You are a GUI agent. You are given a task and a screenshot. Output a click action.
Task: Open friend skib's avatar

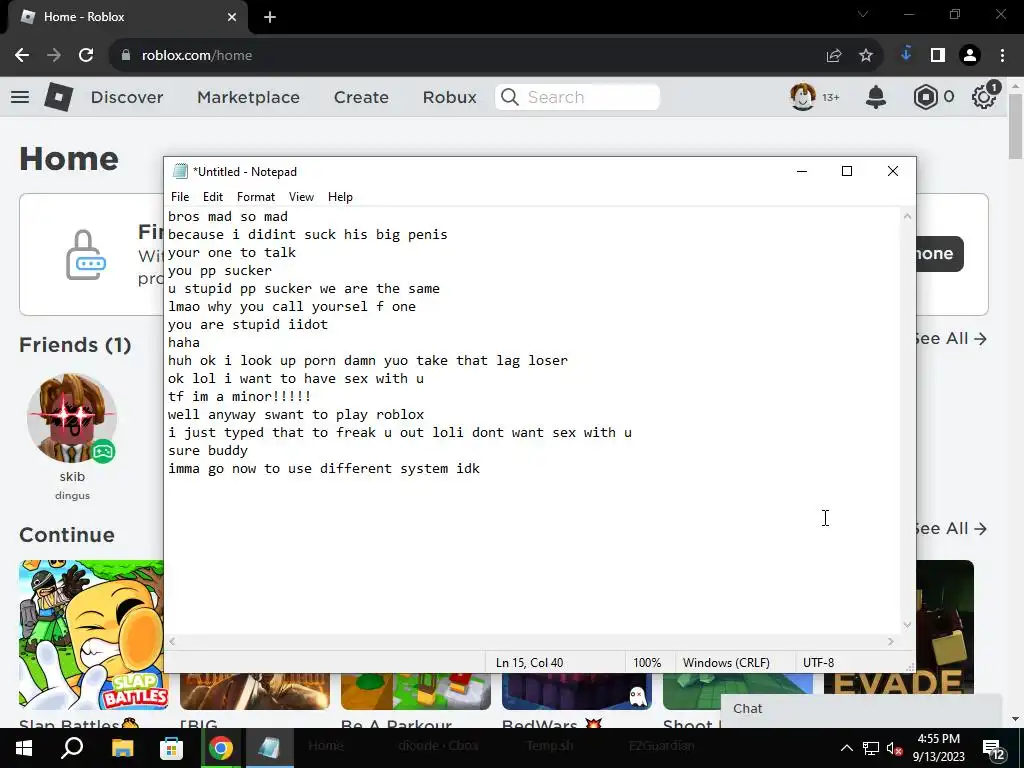pyautogui.click(x=72, y=418)
